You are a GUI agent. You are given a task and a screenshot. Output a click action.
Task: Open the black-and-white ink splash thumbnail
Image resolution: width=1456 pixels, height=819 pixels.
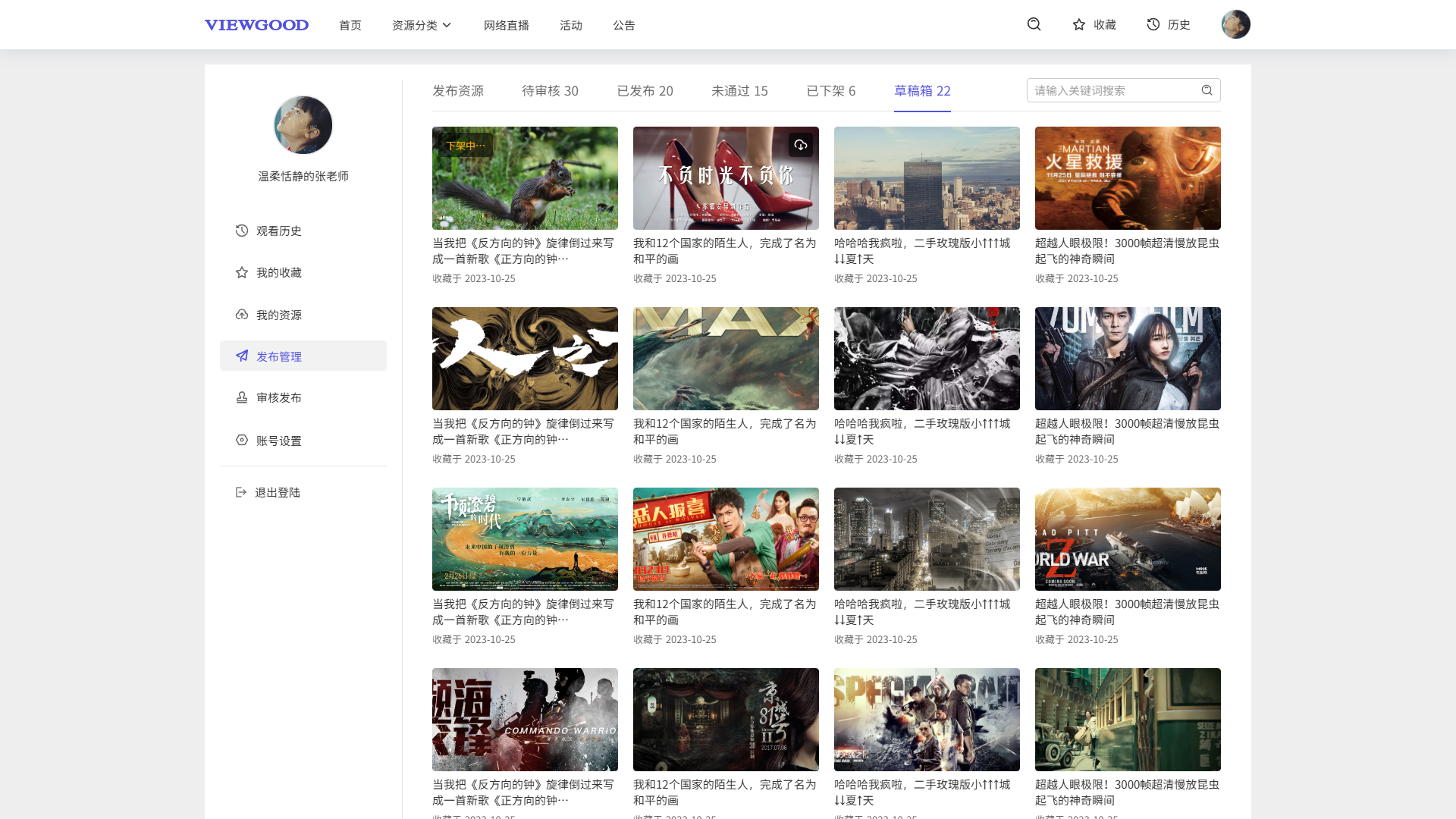pyautogui.click(x=927, y=359)
